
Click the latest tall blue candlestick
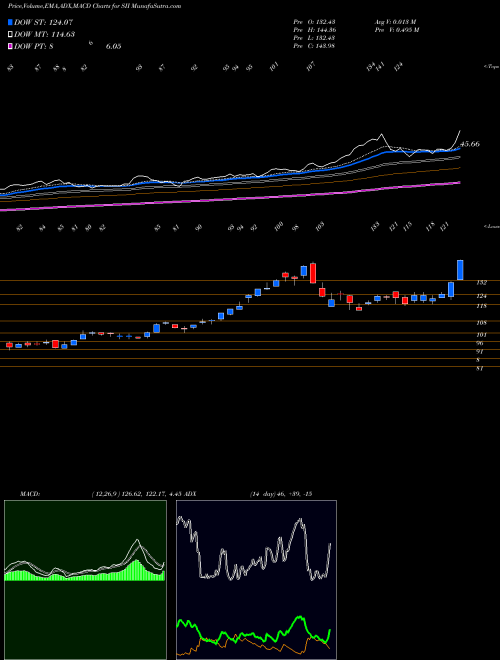click(460, 270)
